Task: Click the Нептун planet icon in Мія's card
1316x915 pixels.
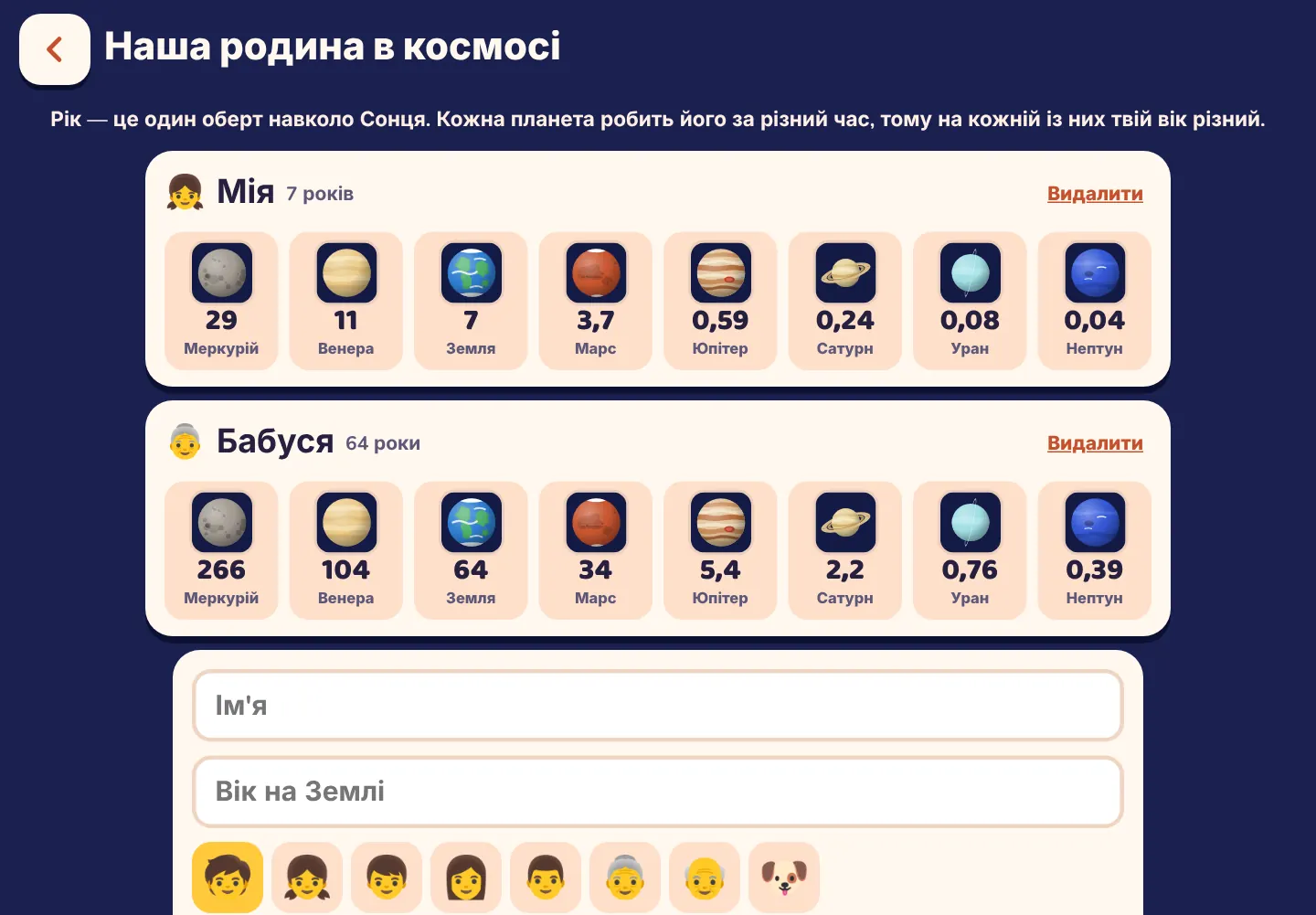Action: 1095,272
